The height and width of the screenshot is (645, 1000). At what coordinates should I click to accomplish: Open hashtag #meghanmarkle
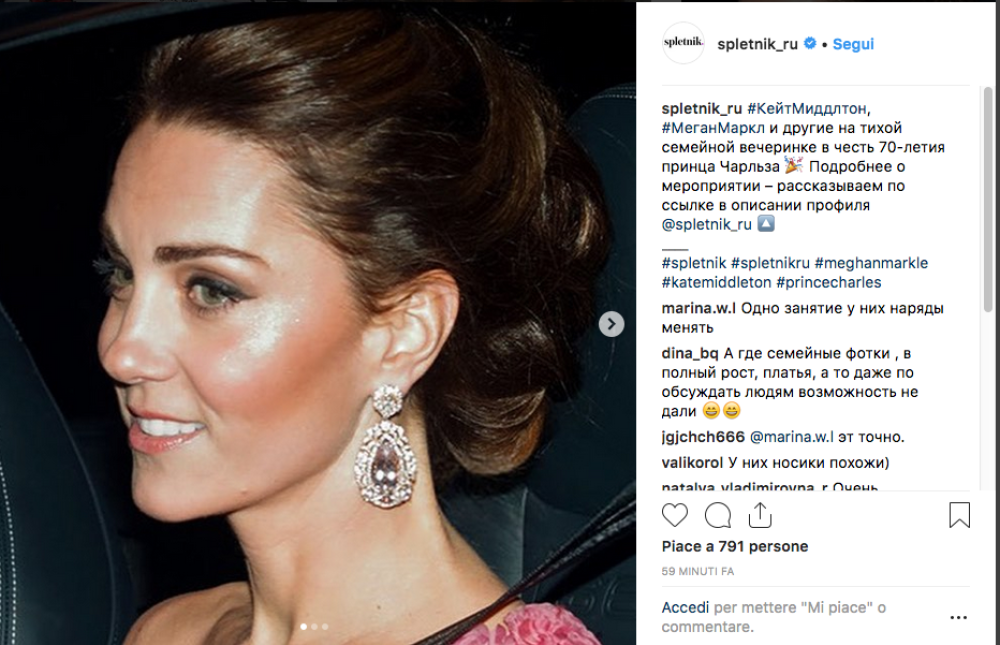coord(871,263)
